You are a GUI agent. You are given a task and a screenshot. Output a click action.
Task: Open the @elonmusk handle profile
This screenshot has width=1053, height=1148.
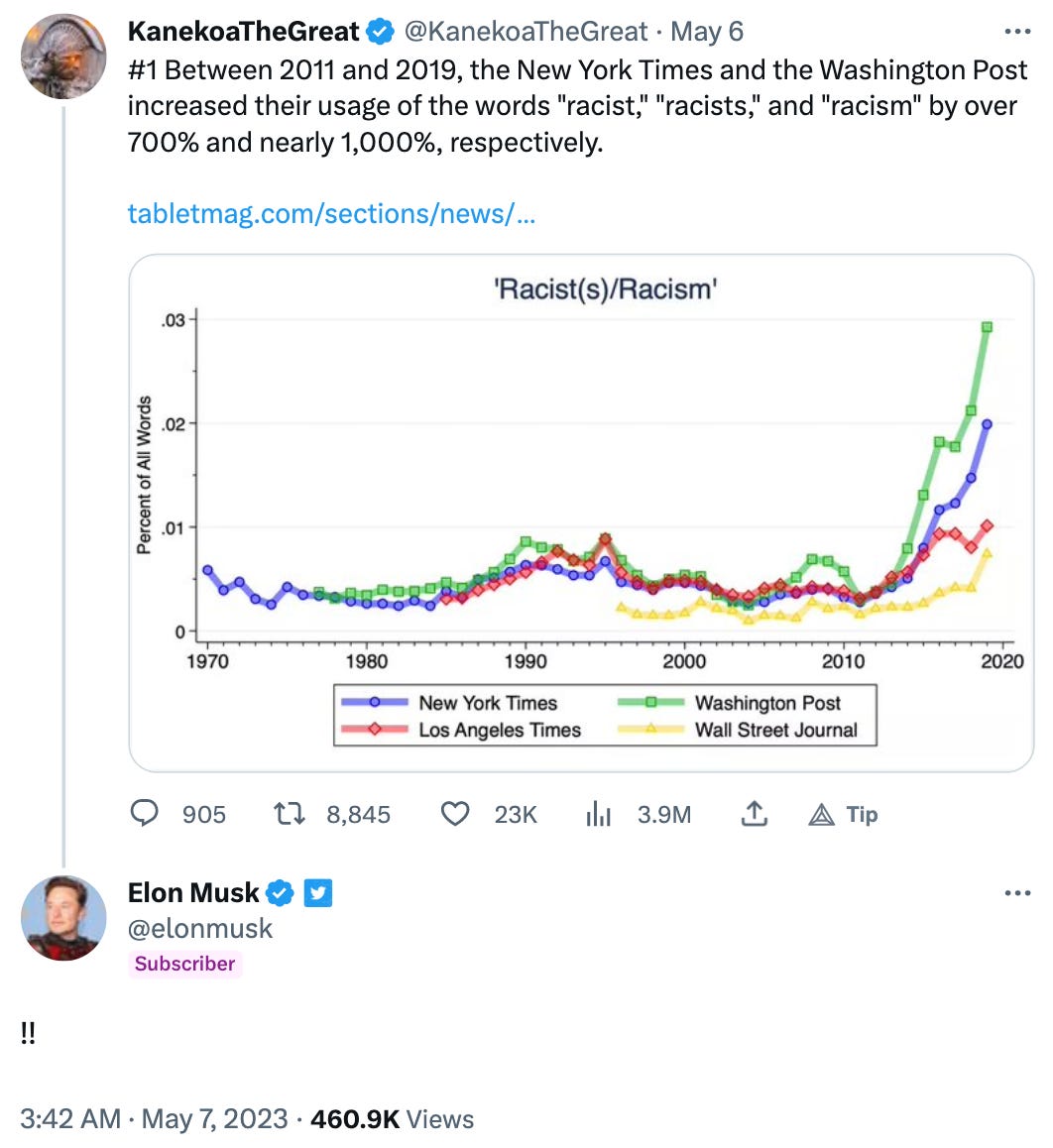coord(200,928)
